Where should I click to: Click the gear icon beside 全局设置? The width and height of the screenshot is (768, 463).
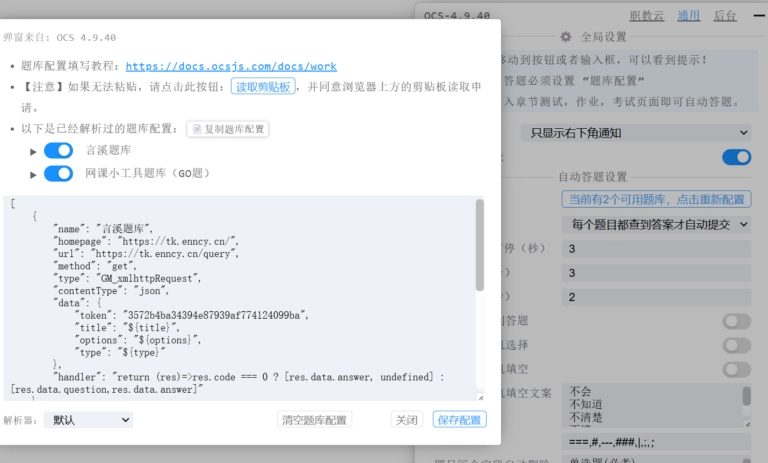566,36
